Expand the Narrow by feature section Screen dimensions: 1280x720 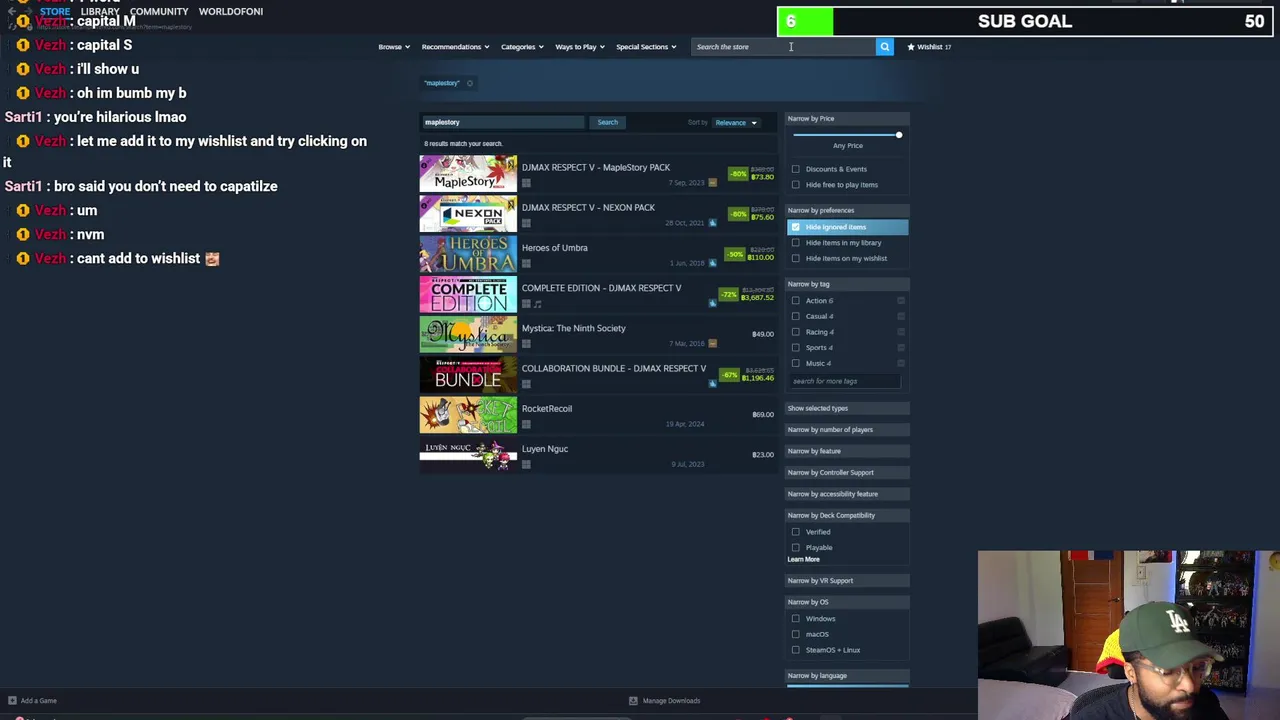pyautogui.click(x=847, y=451)
